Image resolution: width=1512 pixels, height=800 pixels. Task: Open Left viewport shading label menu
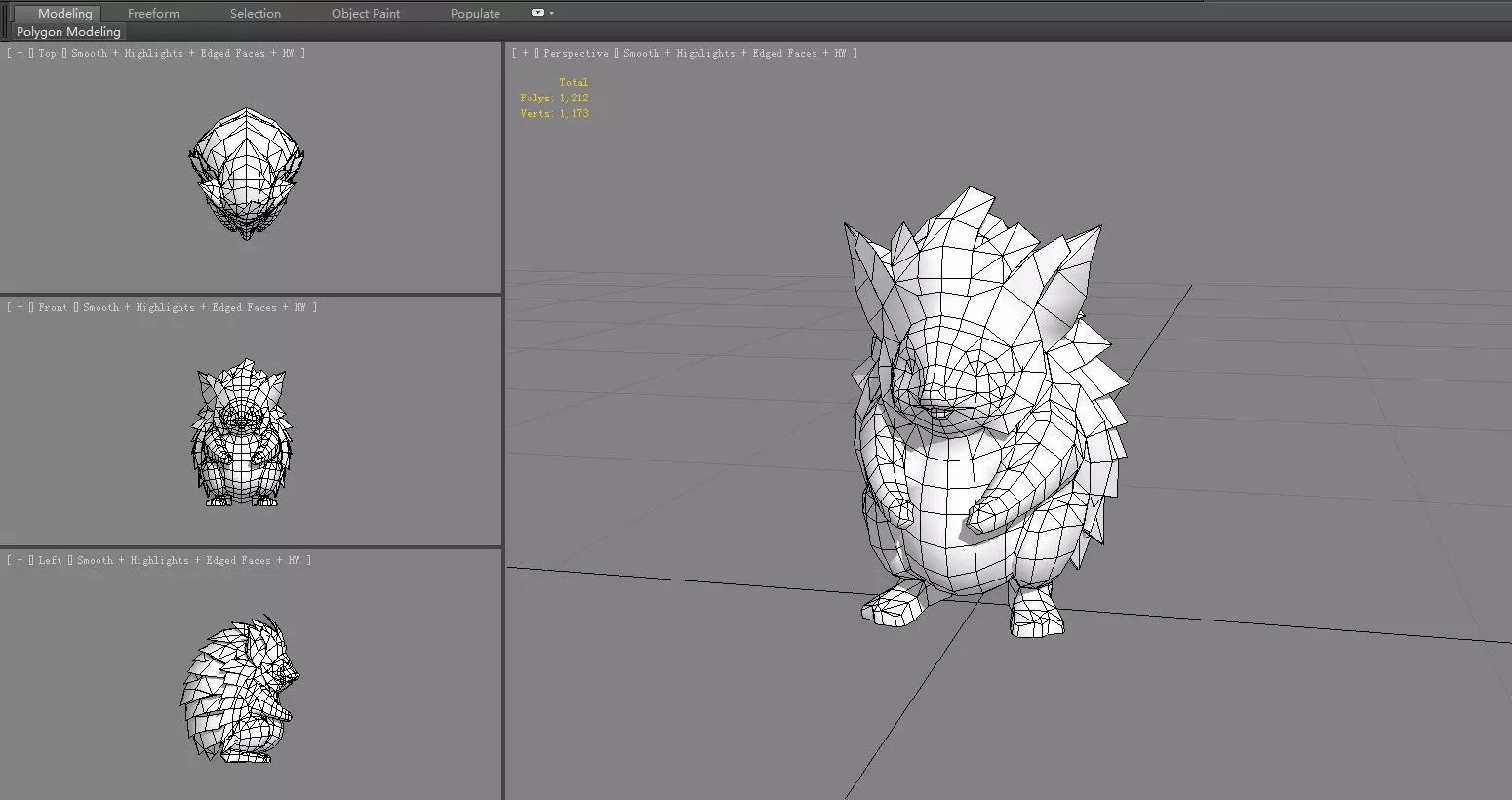tap(187, 560)
